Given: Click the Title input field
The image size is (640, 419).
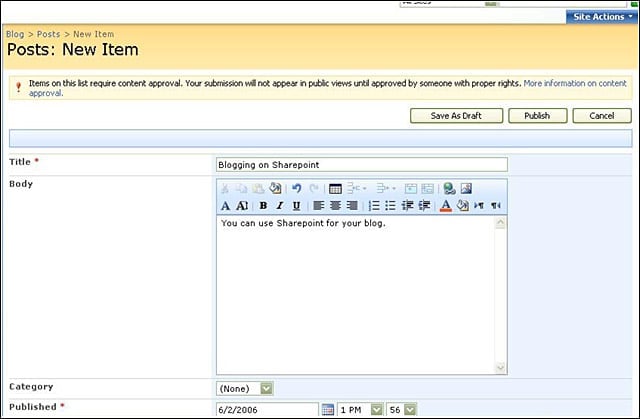Looking at the screenshot, I should tap(362, 165).
